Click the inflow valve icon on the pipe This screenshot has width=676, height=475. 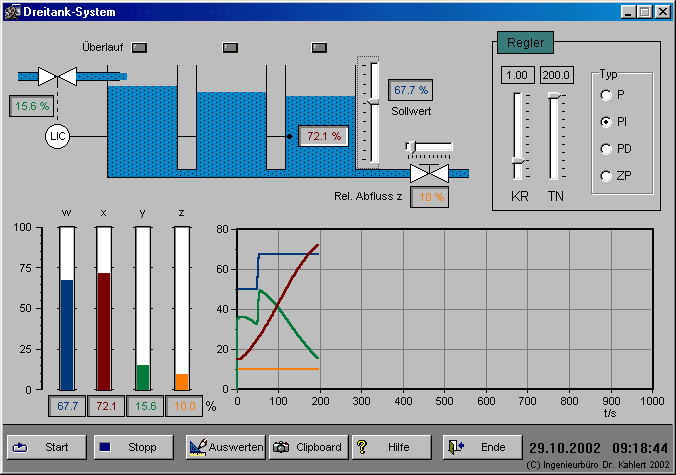pyautogui.click(x=57, y=76)
